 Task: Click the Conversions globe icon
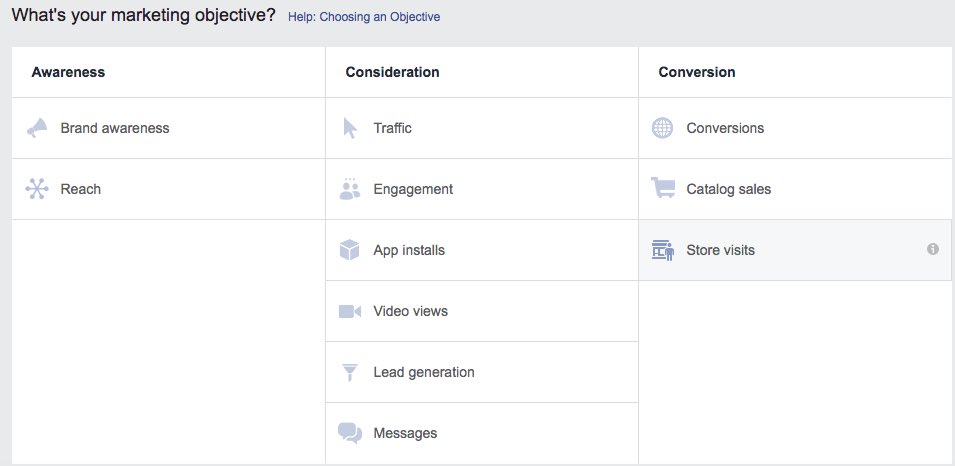click(662, 128)
